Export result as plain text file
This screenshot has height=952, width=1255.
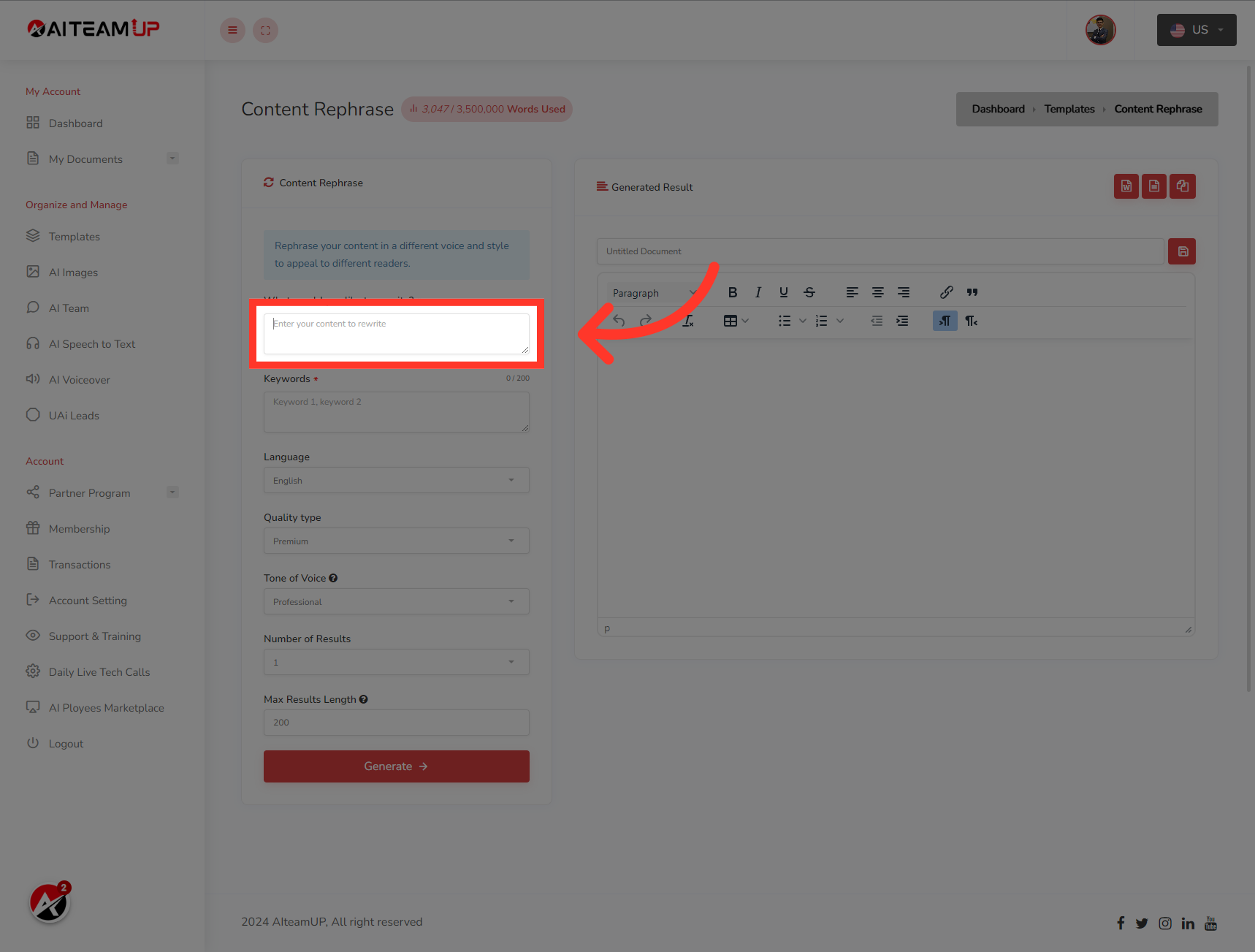tap(1154, 186)
